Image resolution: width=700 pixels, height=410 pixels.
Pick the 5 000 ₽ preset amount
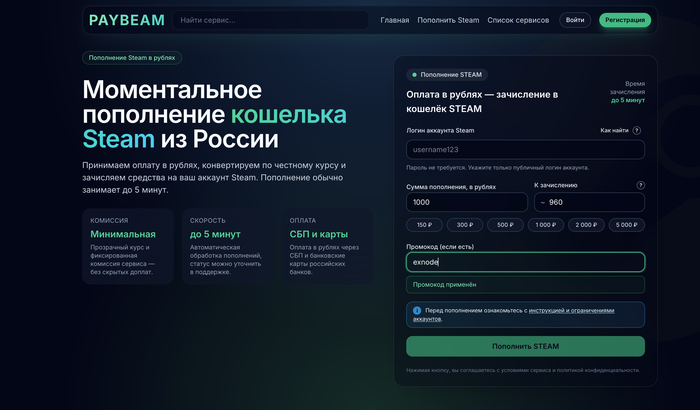[x=627, y=225]
